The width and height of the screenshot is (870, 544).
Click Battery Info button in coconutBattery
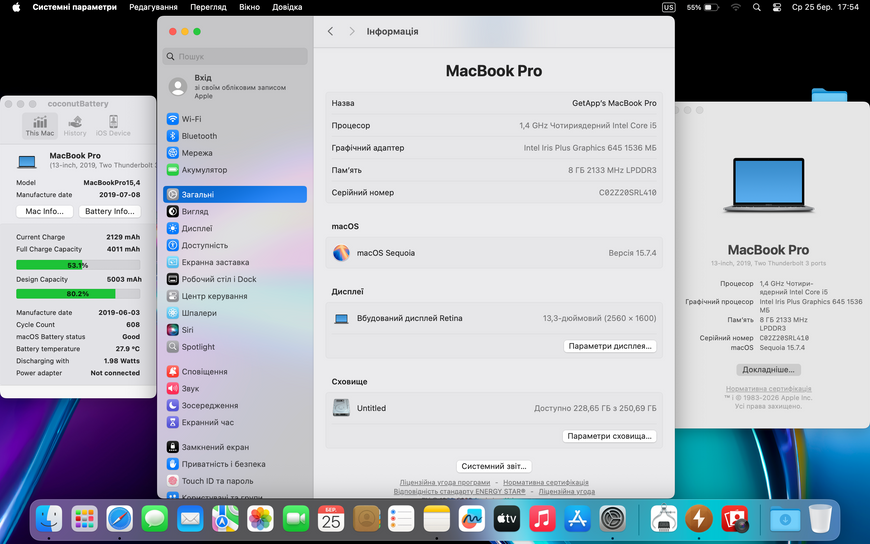(x=110, y=211)
